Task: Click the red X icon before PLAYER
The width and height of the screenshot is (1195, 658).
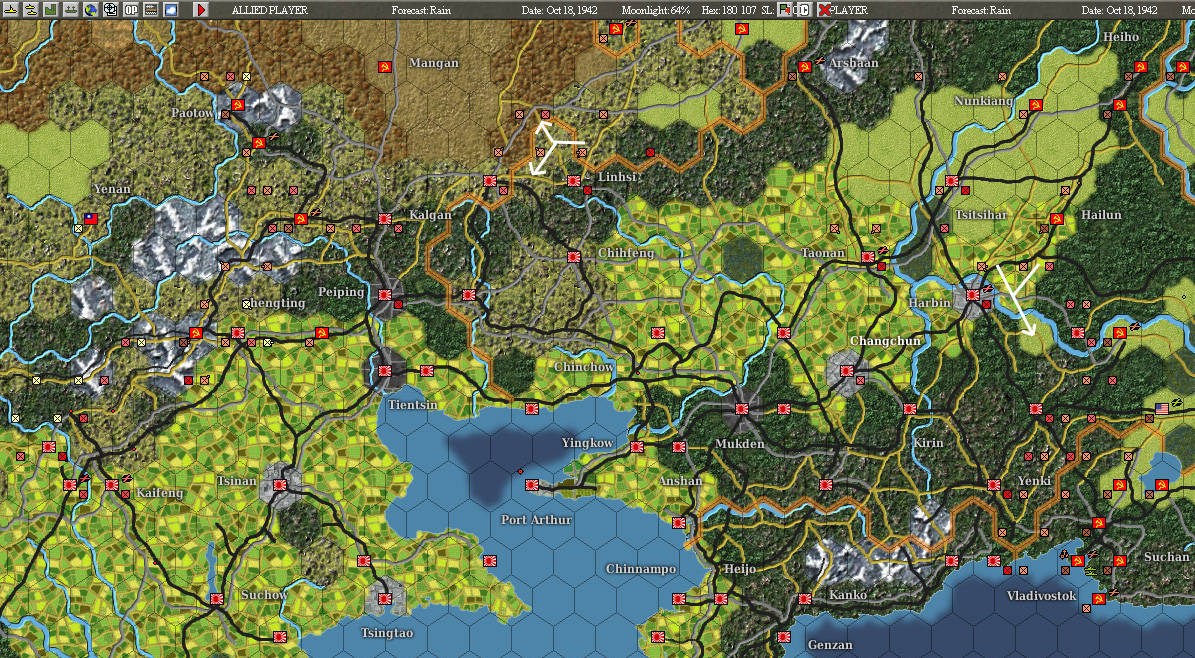Action: [823, 11]
